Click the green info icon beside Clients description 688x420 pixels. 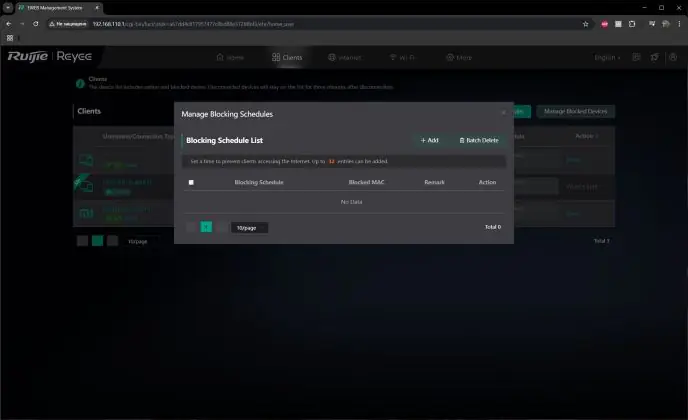click(80, 83)
